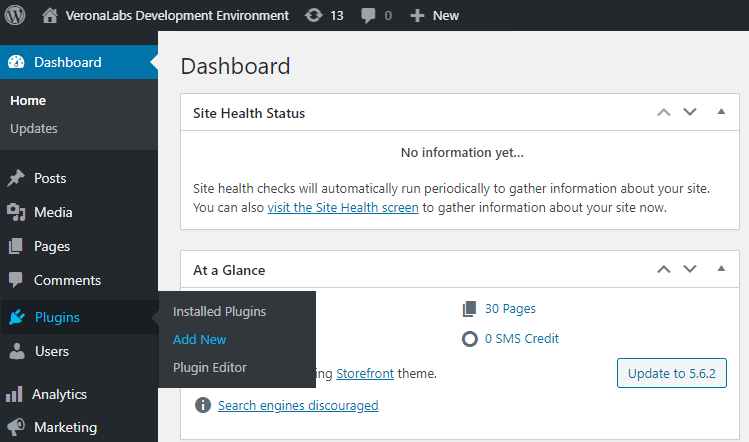Screen dimensions: 749x442
Task: Click the pages icon beside 30 Pages
Action: (470, 309)
